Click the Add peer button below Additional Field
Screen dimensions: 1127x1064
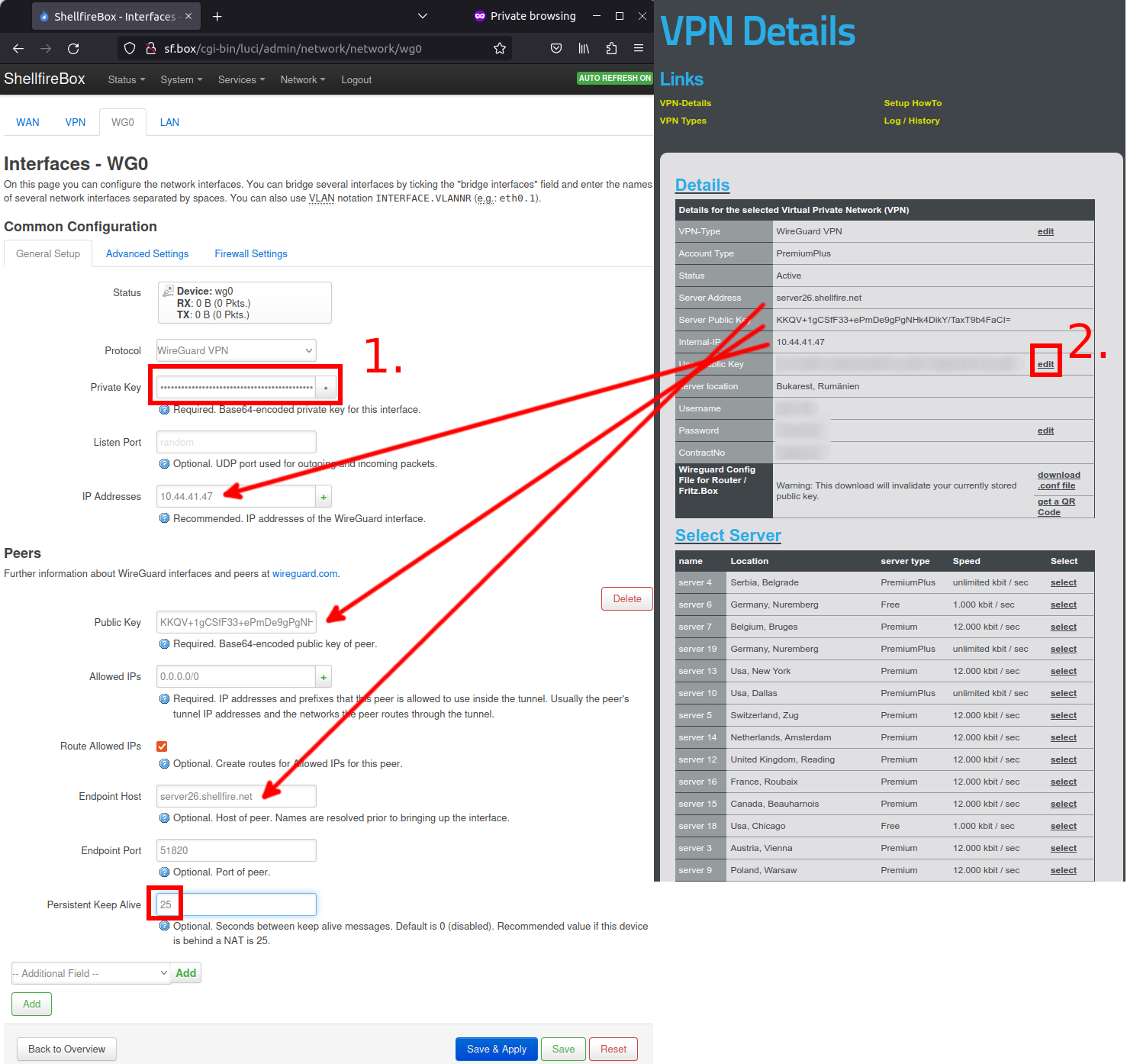click(x=32, y=1004)
